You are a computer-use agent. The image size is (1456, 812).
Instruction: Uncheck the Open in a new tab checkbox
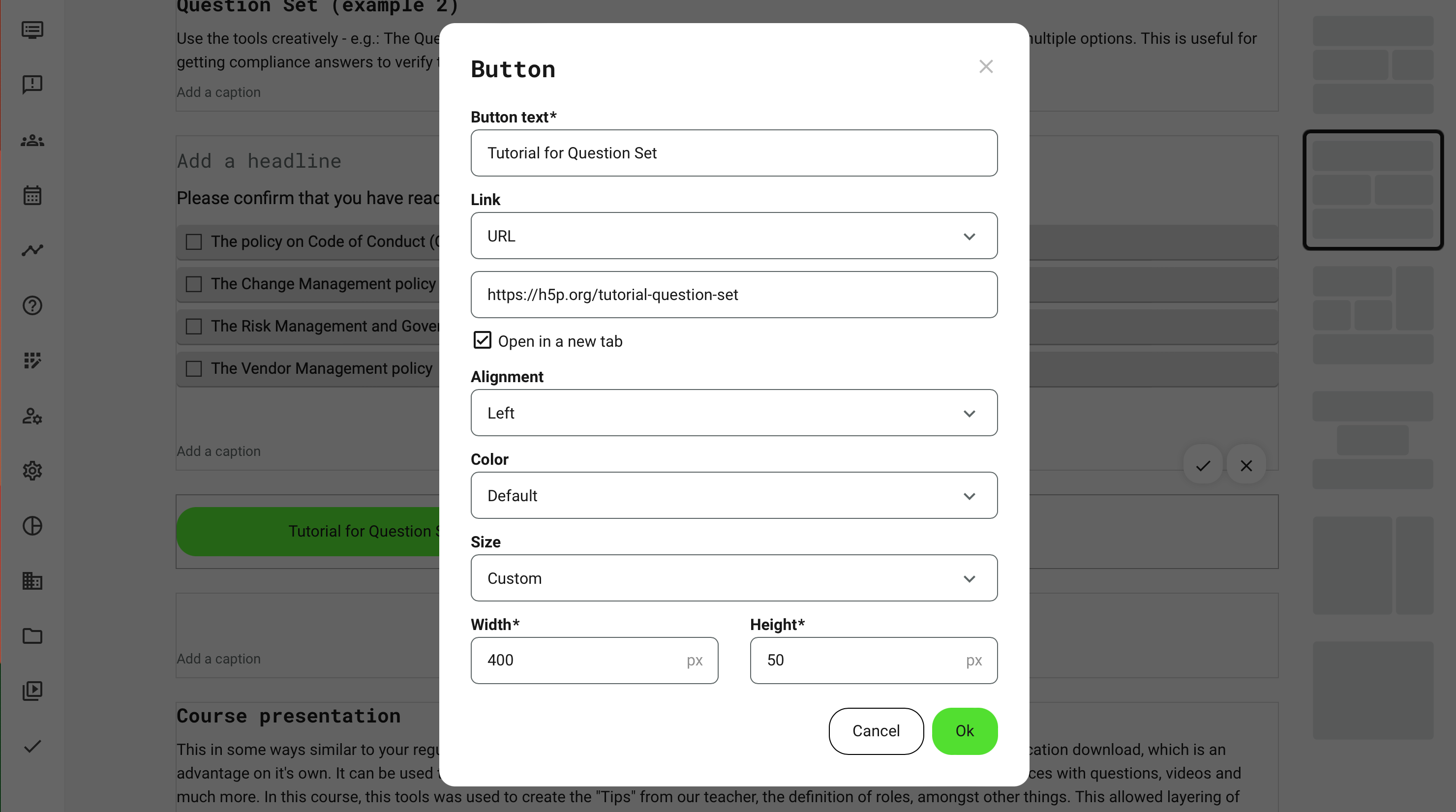point(482,340)
